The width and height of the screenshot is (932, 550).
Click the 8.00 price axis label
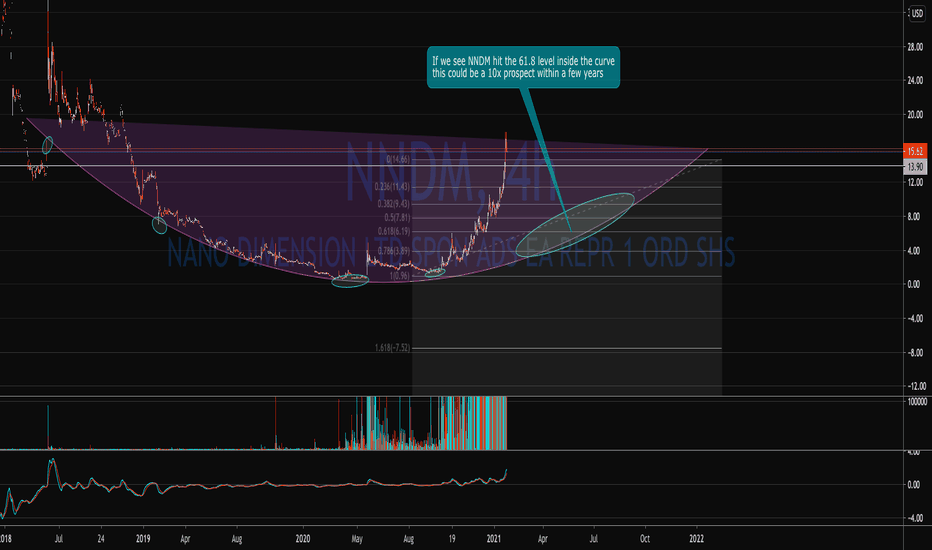point(914,216)
